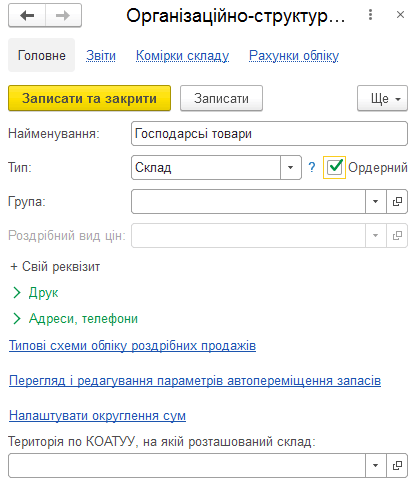Image resolution: width=412 pixels, height=483 pixels.
Task: Open the three-dot more options menu
Action: (370, 15)
